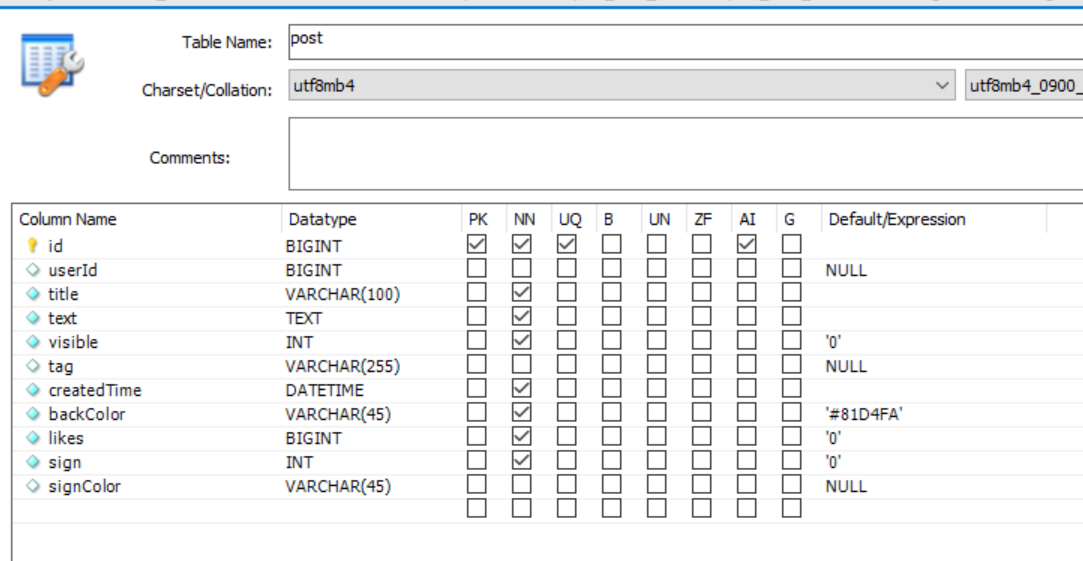Open the utf8mb4_0900 collation dropdown

tap(1024, 85)
